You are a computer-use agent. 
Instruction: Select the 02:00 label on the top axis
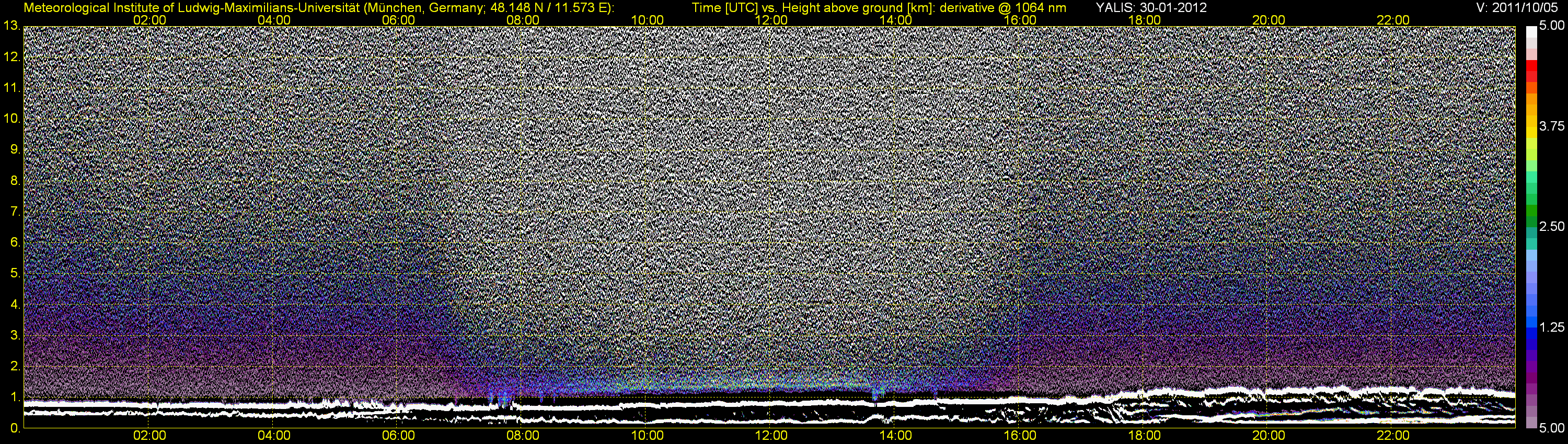[x=149, y=20]
